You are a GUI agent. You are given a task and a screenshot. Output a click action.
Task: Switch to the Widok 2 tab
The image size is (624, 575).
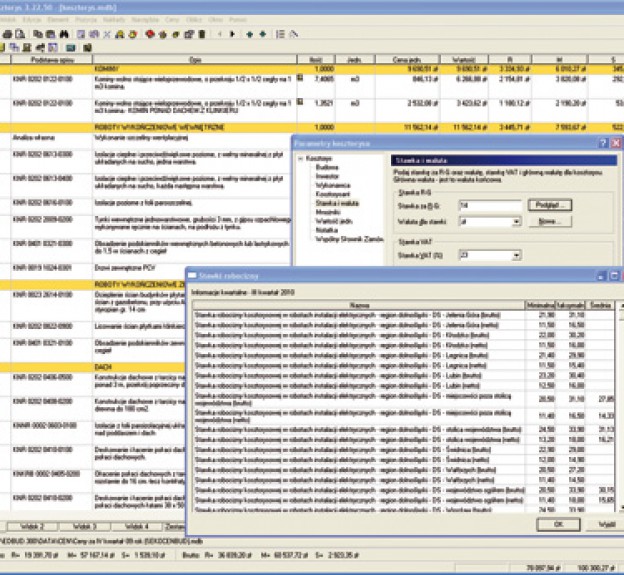click(x=32, y=526)
